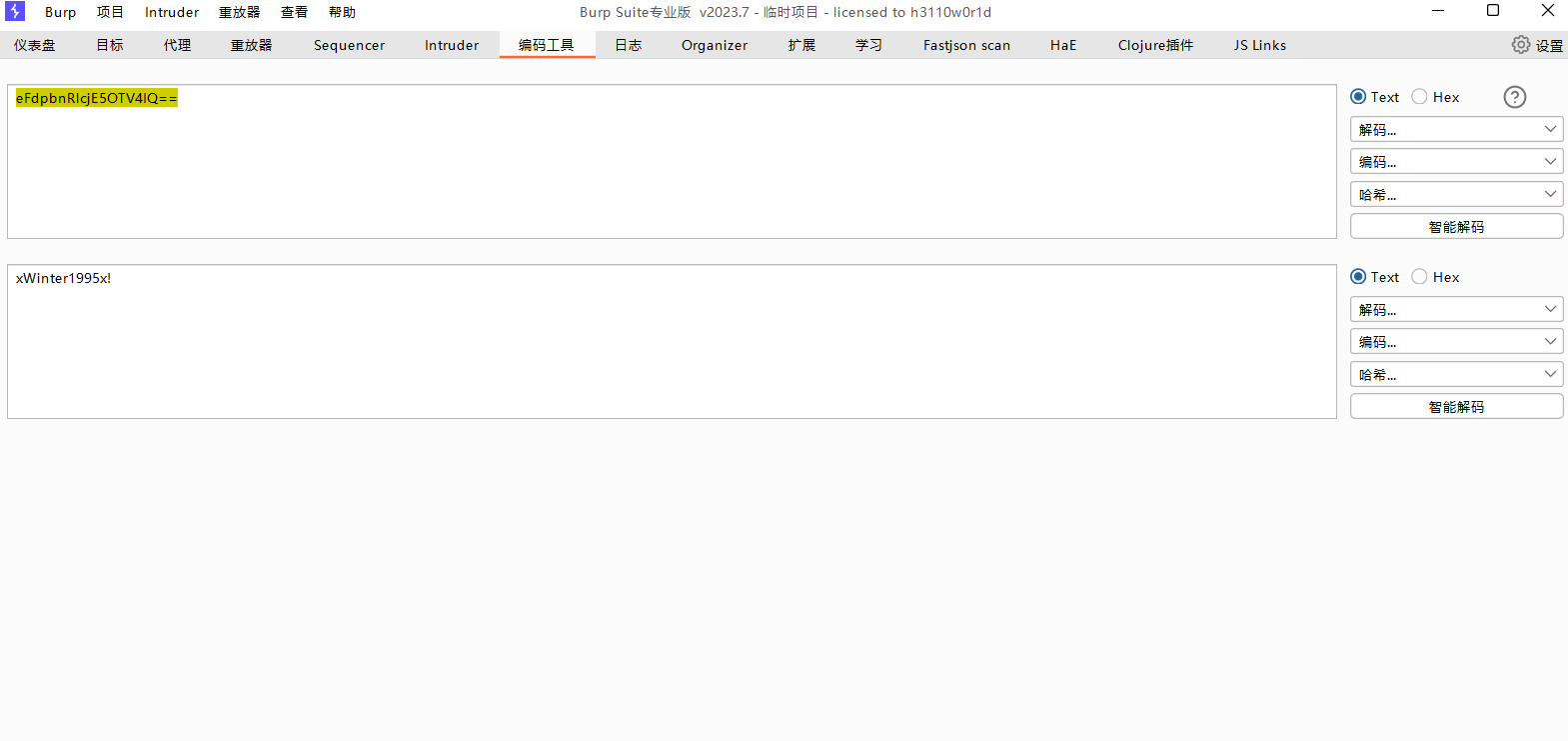Screen dimensions: 1568x741
Task: Switch to the Organizer tab
Action: coord(715,45)
